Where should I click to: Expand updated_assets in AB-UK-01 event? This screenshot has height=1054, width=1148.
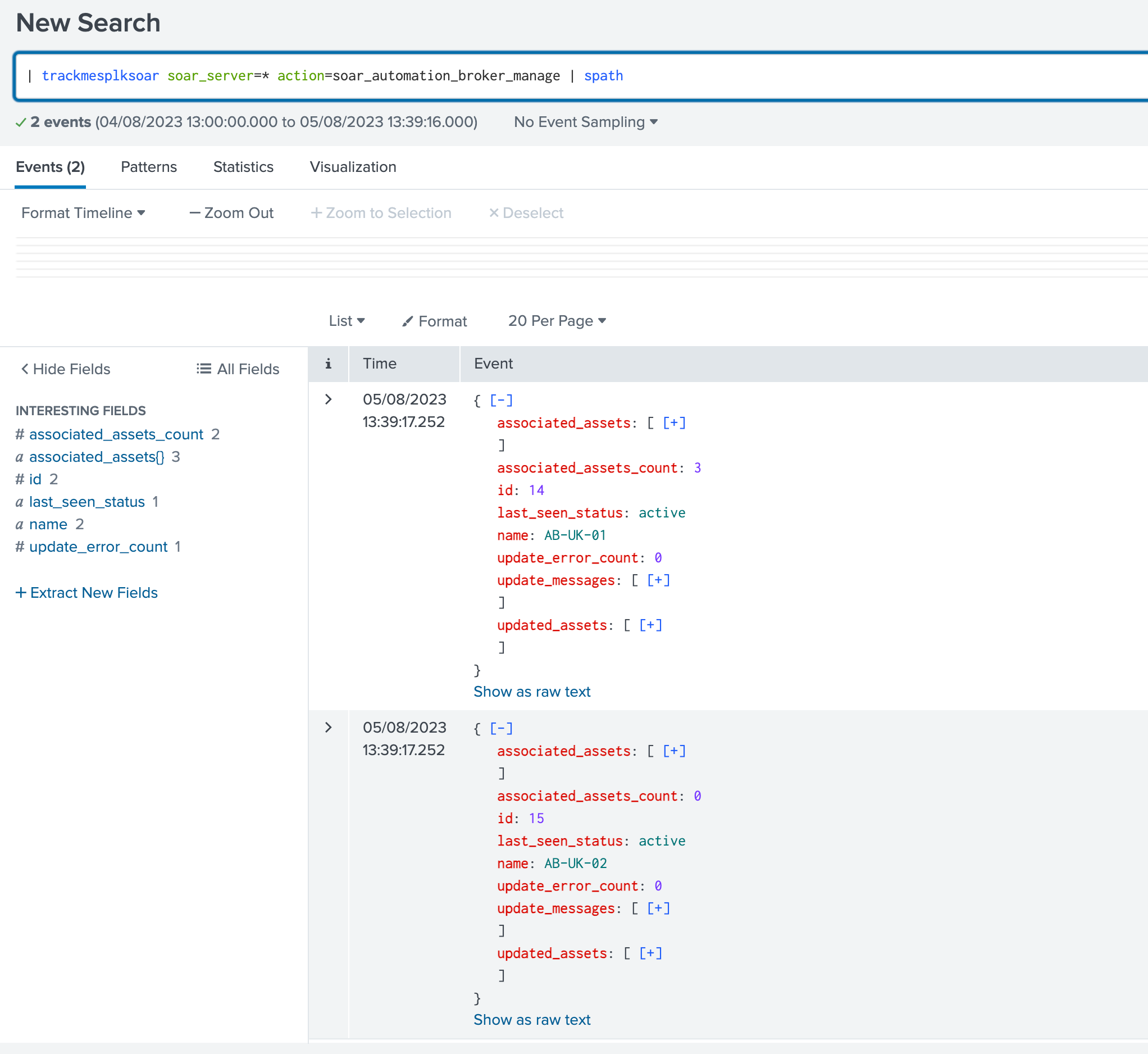coord(650,625)
